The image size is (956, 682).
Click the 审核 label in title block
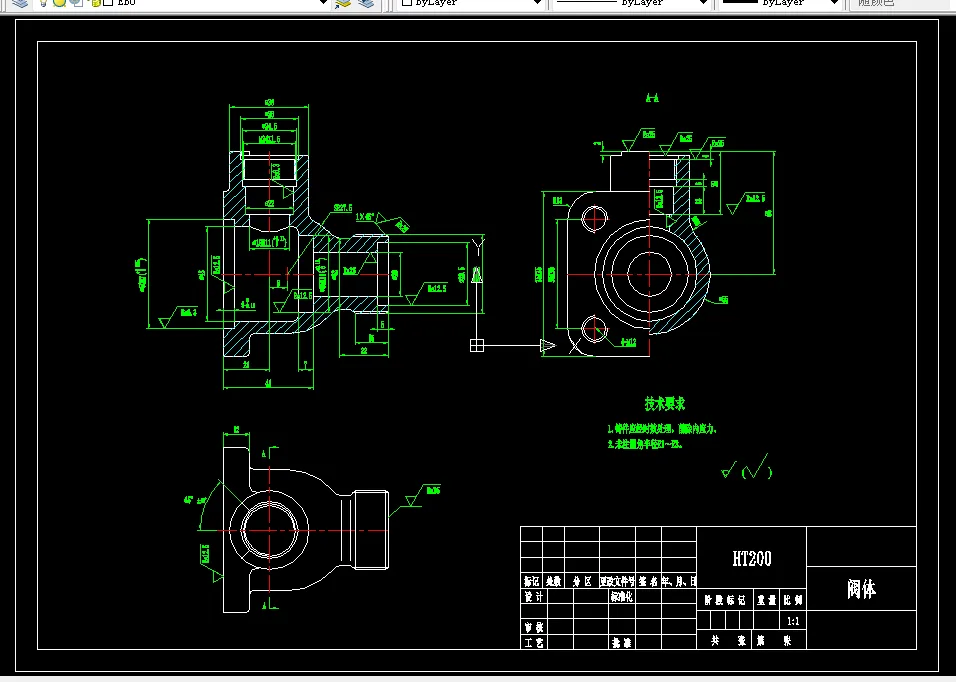[x=533, y=627]
